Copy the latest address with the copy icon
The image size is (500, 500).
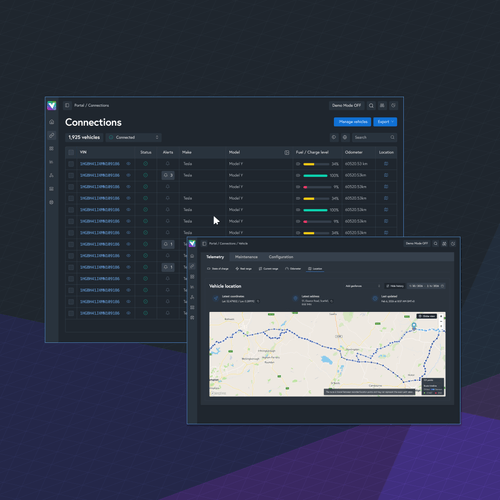coord(331,301)
